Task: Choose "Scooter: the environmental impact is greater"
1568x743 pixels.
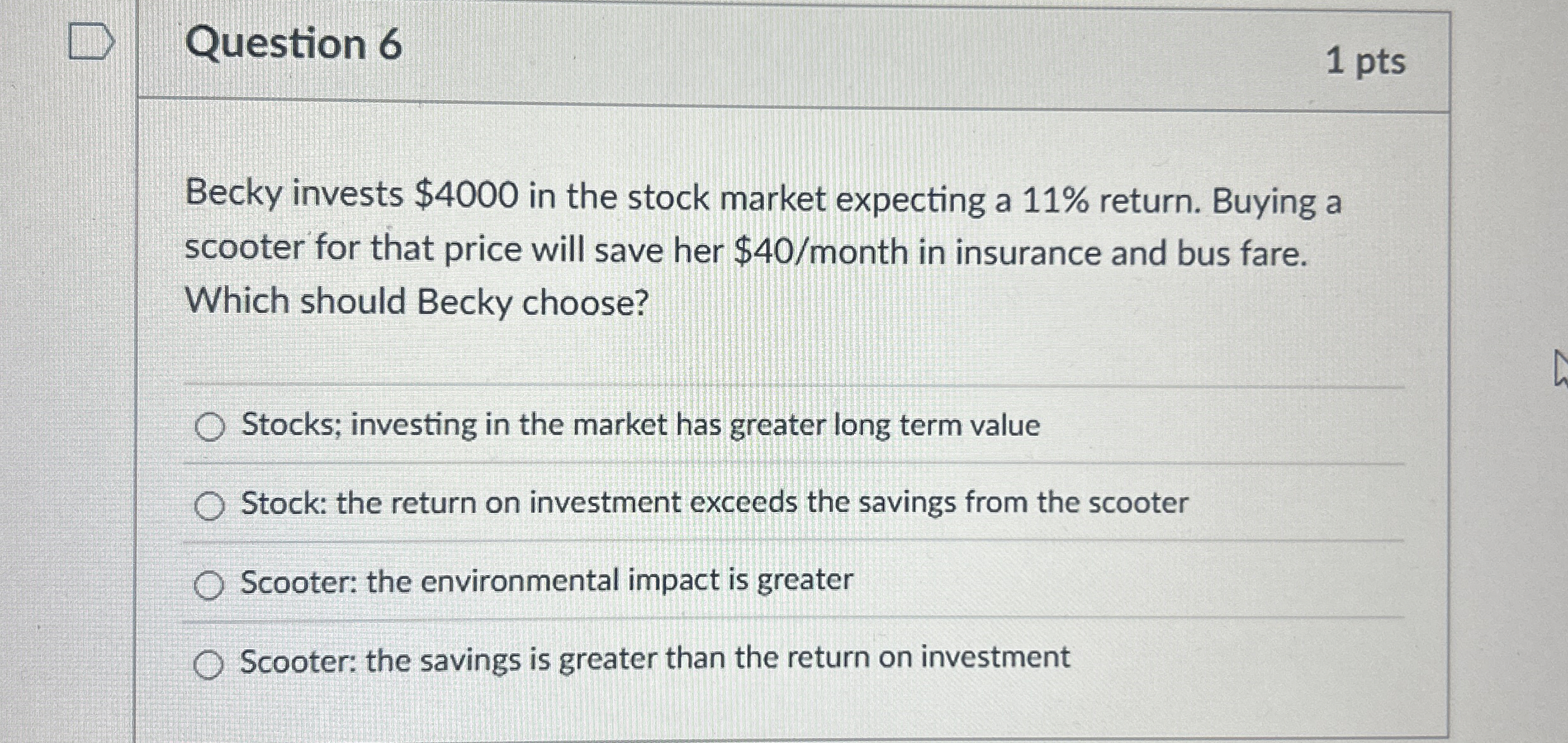Action: coord(211,582)
